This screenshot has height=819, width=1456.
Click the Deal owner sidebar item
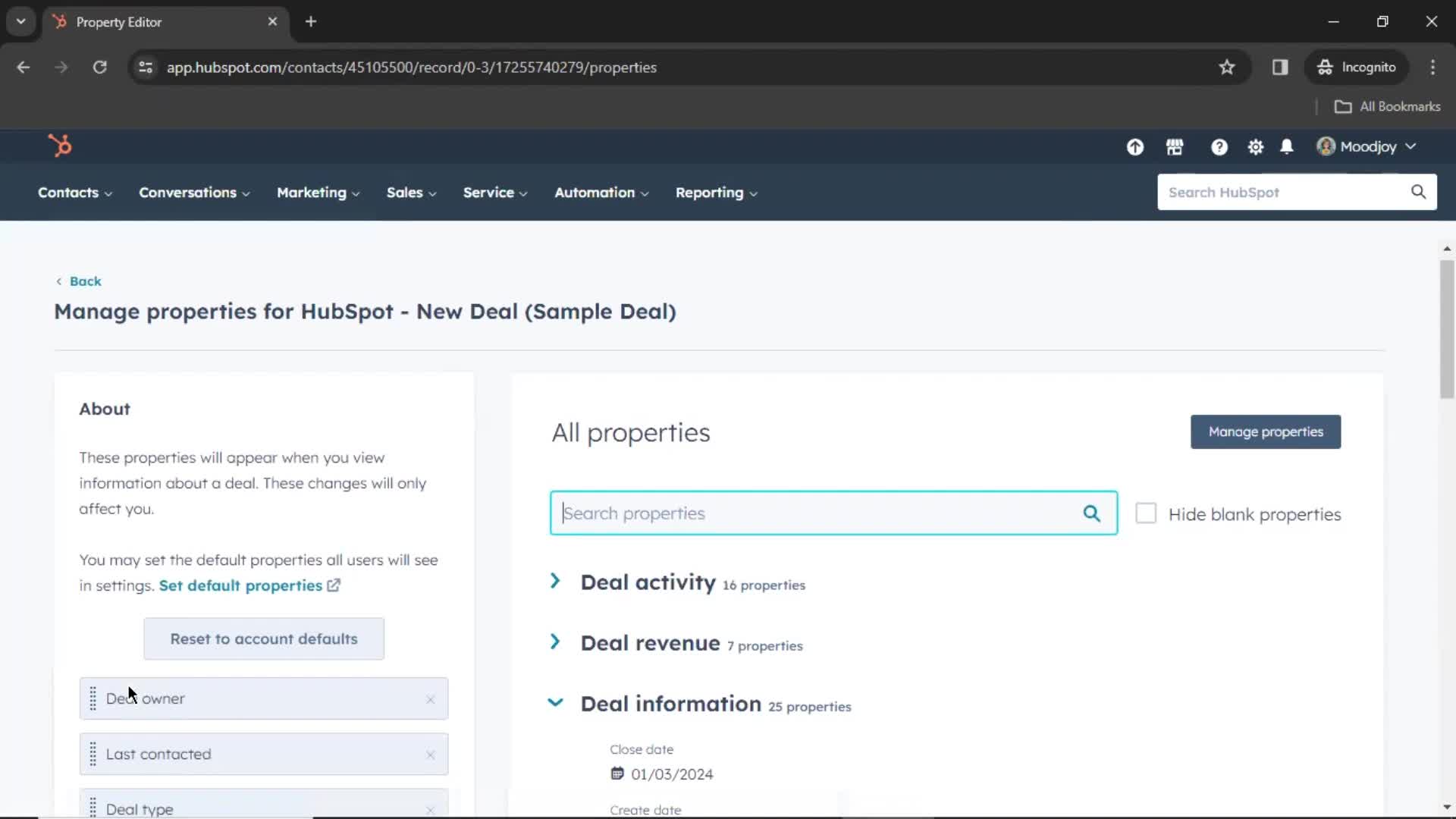pos(264,698)
